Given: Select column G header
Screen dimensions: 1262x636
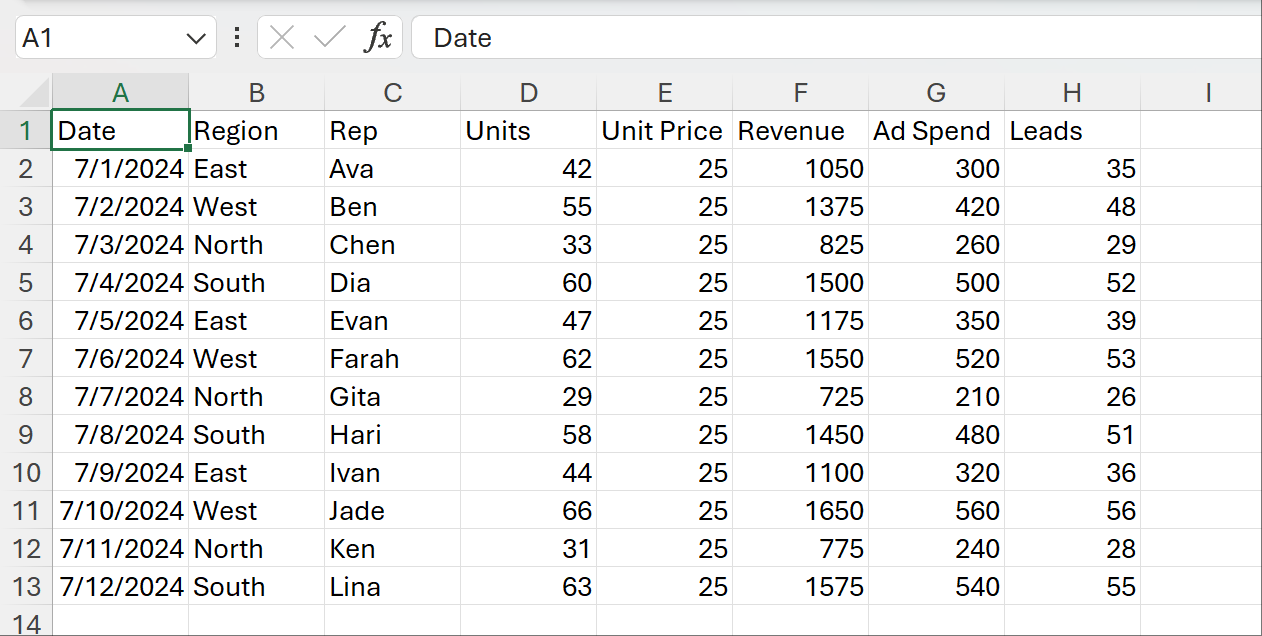Looking at the screenshot, I should [936, 93].
